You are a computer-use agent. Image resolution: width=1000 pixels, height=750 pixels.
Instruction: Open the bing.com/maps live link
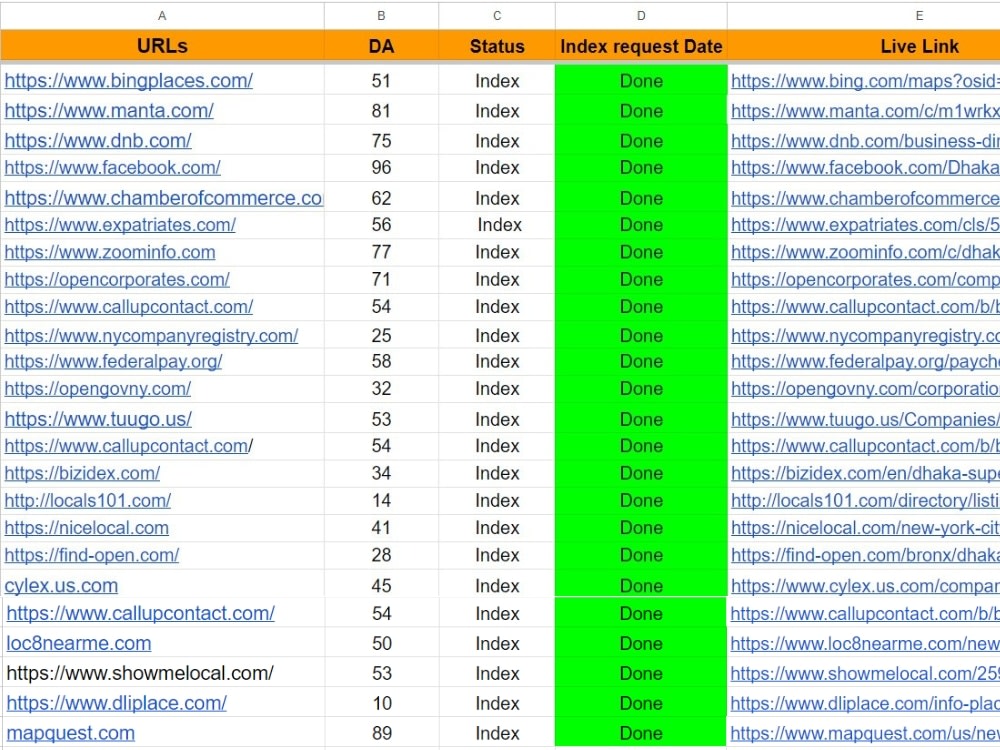[865, 81]
